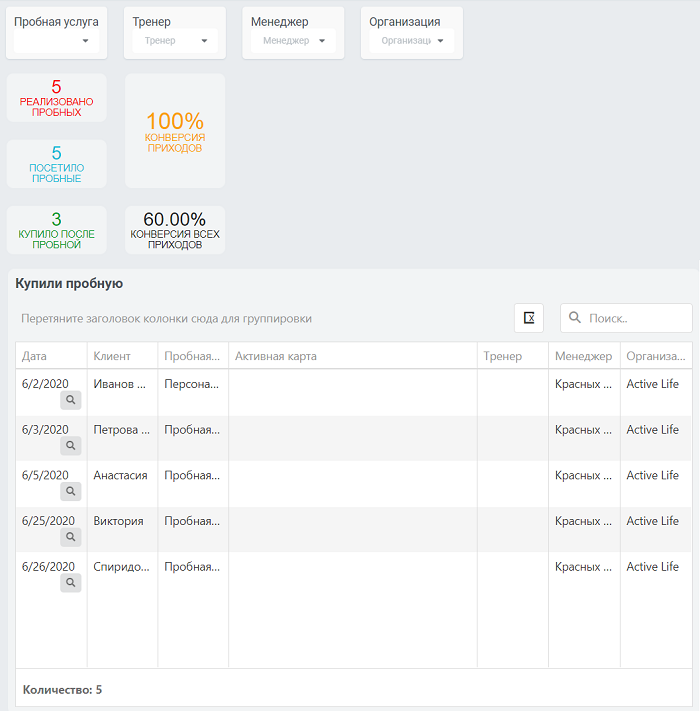Select the Реализовано пробных tile

pyautogui.click(x=57, y=97)
